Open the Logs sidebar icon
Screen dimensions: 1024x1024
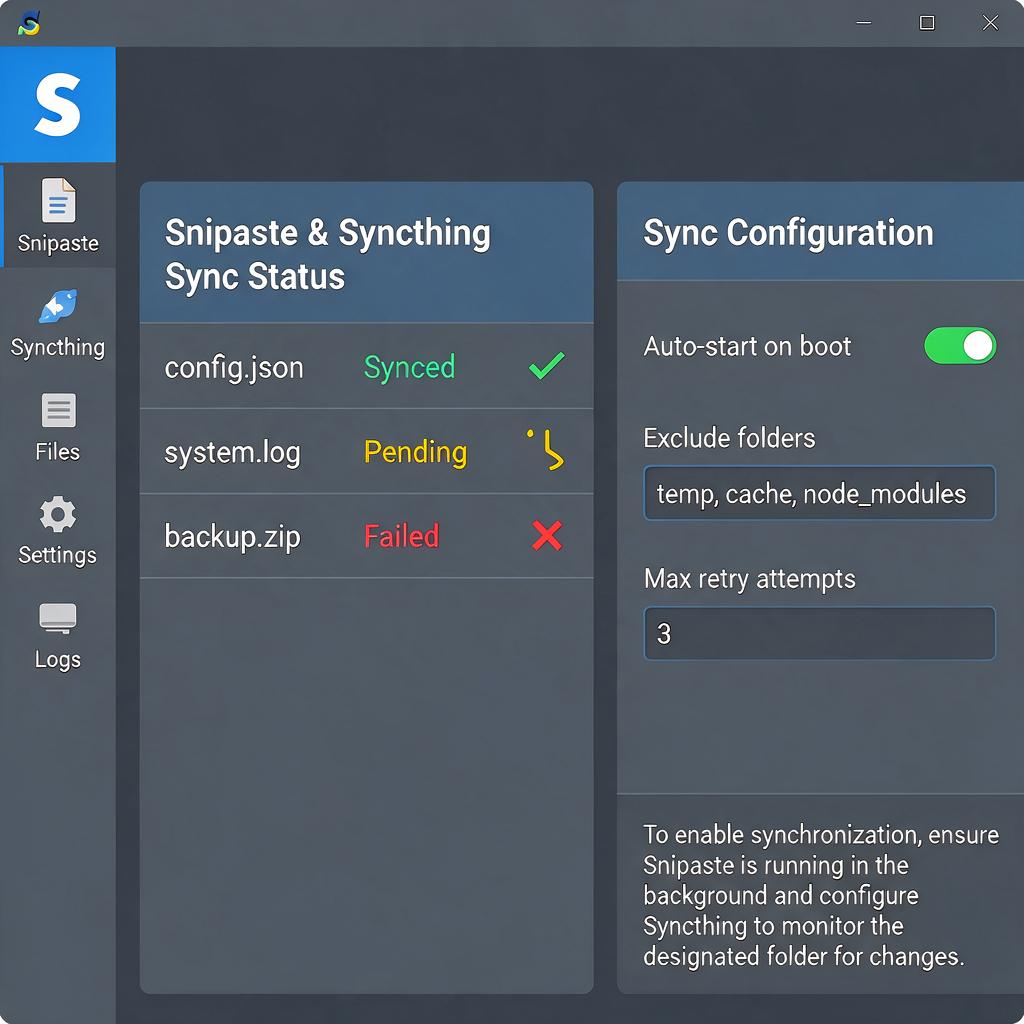click(x=58, y=617)
